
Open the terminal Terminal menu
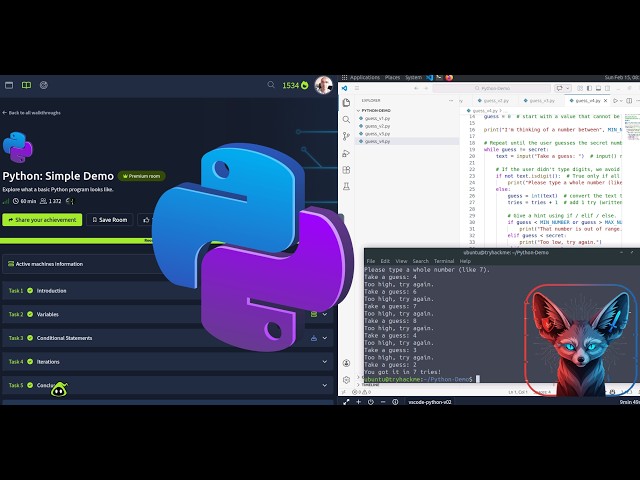444,261
